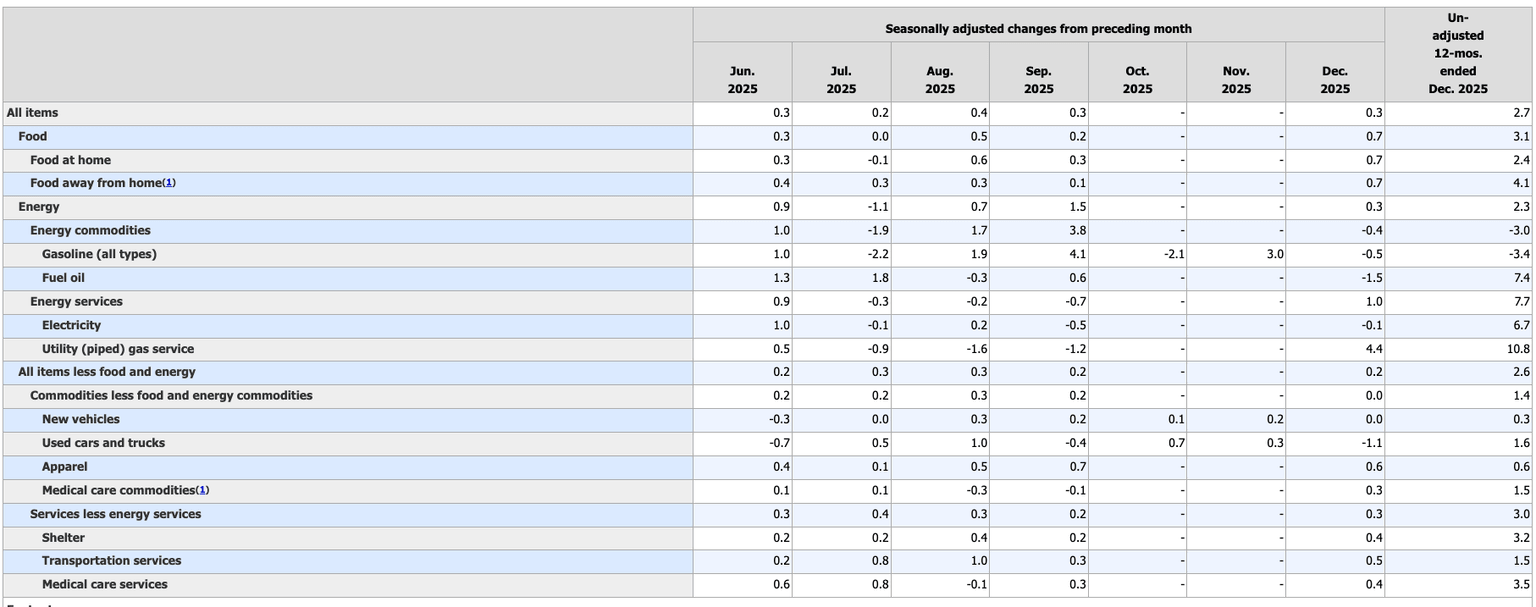This screenshot has height=607, width=1536.
Task: Open footnote 1 link beside Medical care commodities
Action: [203, 490]
